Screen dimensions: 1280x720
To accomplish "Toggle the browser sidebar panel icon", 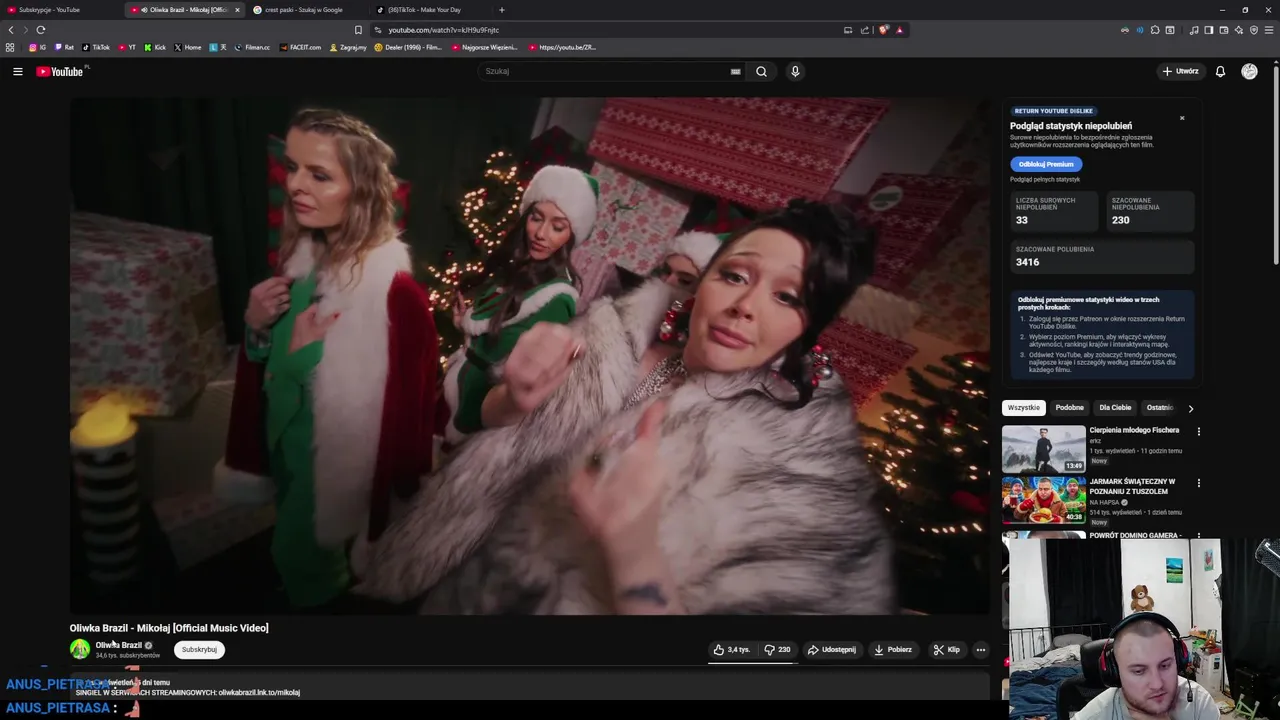I will pyautogui.click(x=1208, y=30).
